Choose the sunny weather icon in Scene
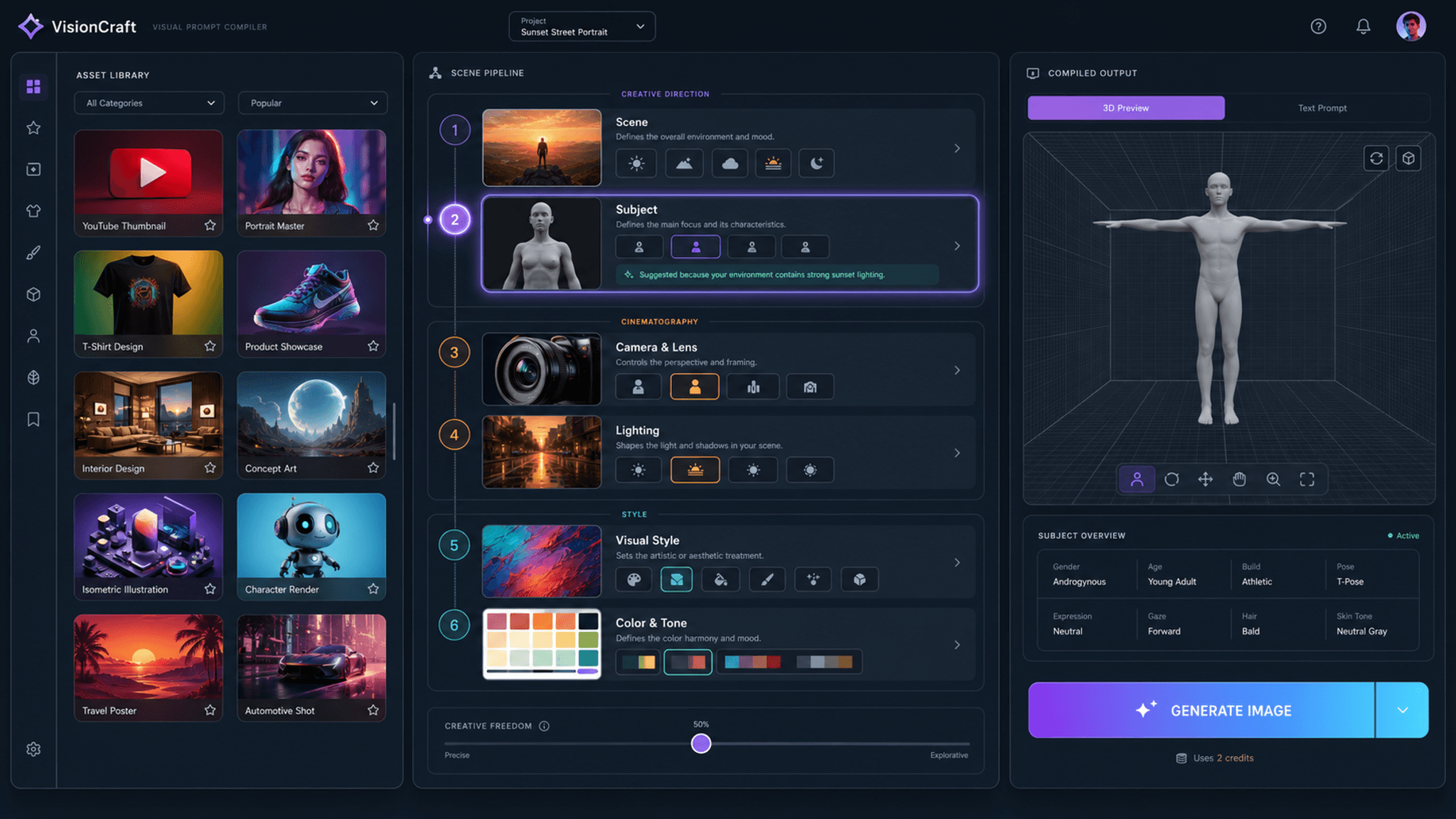Screen dimensions: 1456x819 [x=636, y=164]
